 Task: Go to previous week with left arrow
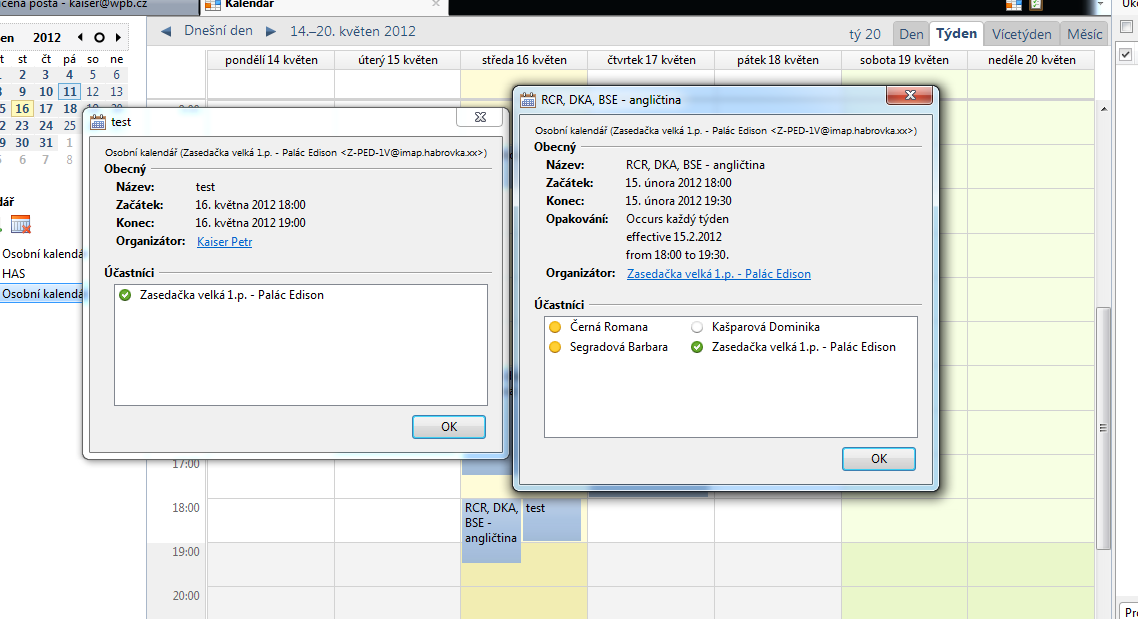click(166, 32)
